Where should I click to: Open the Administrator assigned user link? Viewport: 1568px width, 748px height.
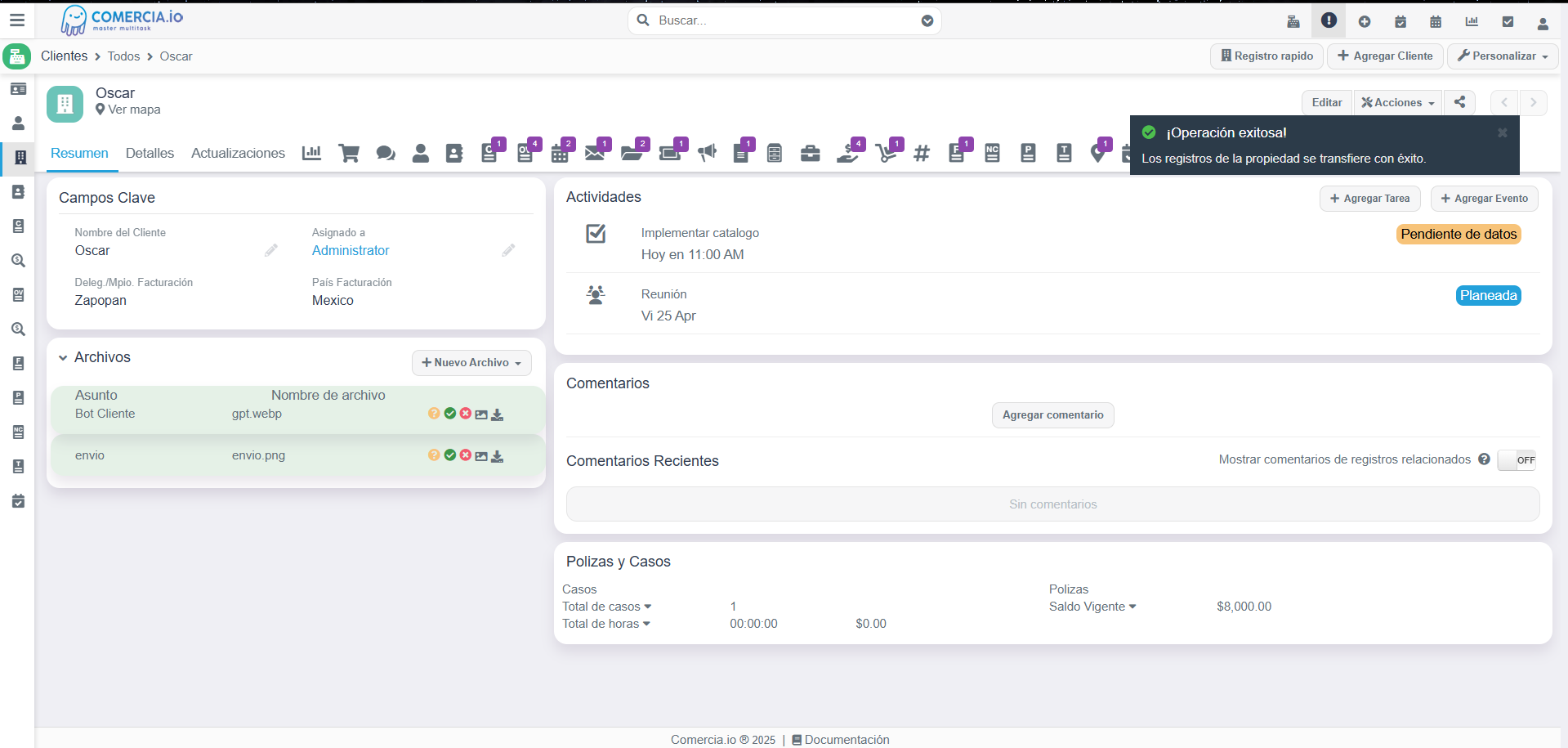pyautogui.click(x=351, y=250)
